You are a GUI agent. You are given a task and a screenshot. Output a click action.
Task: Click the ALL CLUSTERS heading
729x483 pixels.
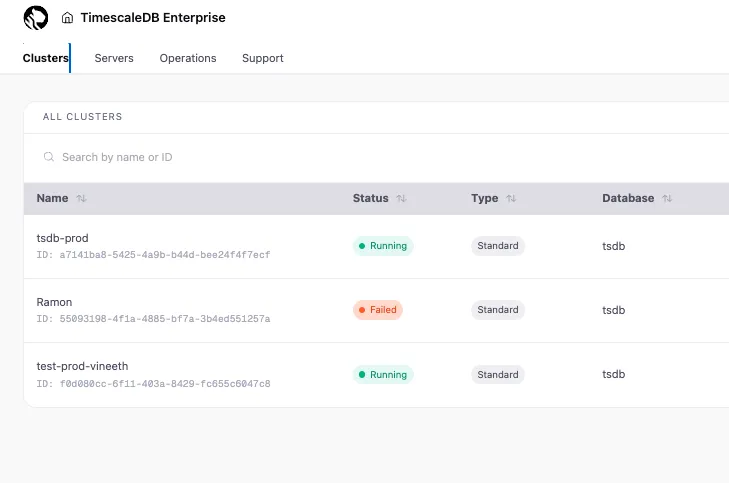[82, 117]
